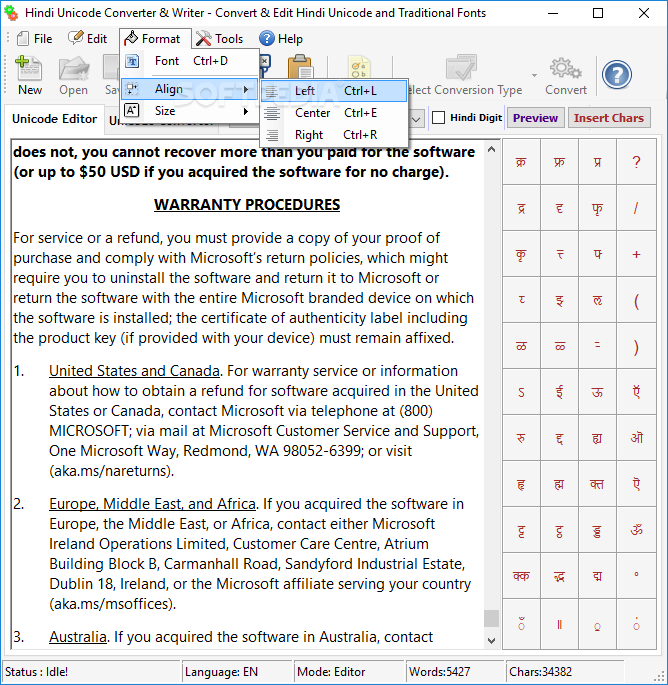
Task: Insert the रु character from the grid
Action: pos(521,438)
